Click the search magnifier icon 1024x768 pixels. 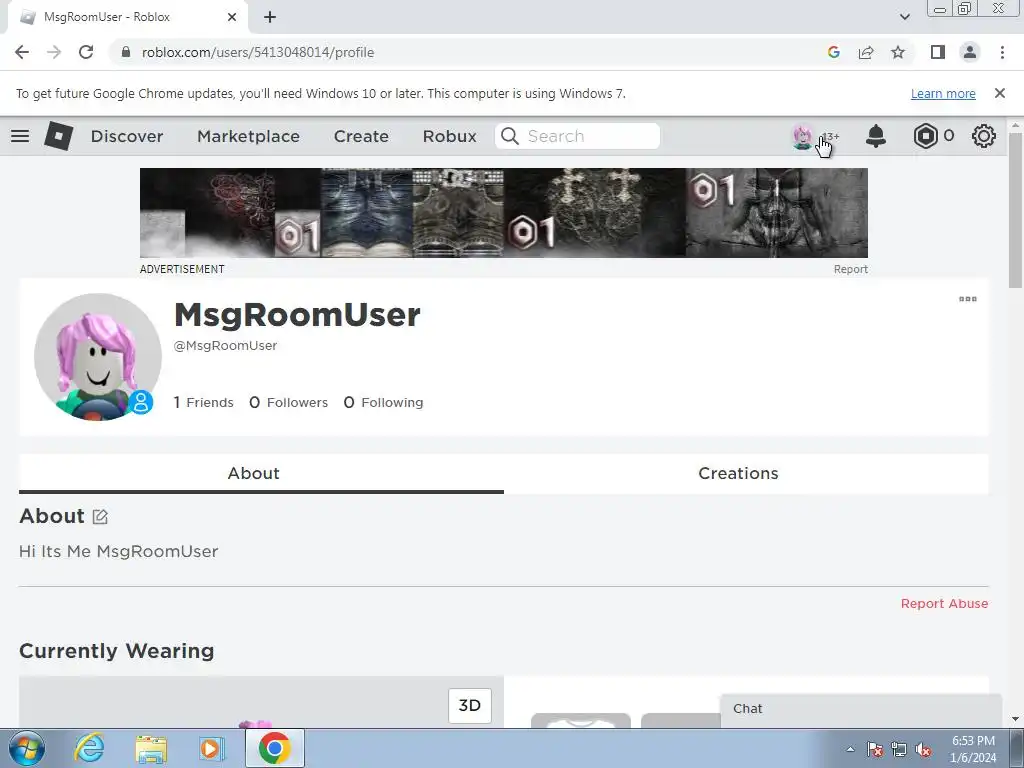(509, 136)
